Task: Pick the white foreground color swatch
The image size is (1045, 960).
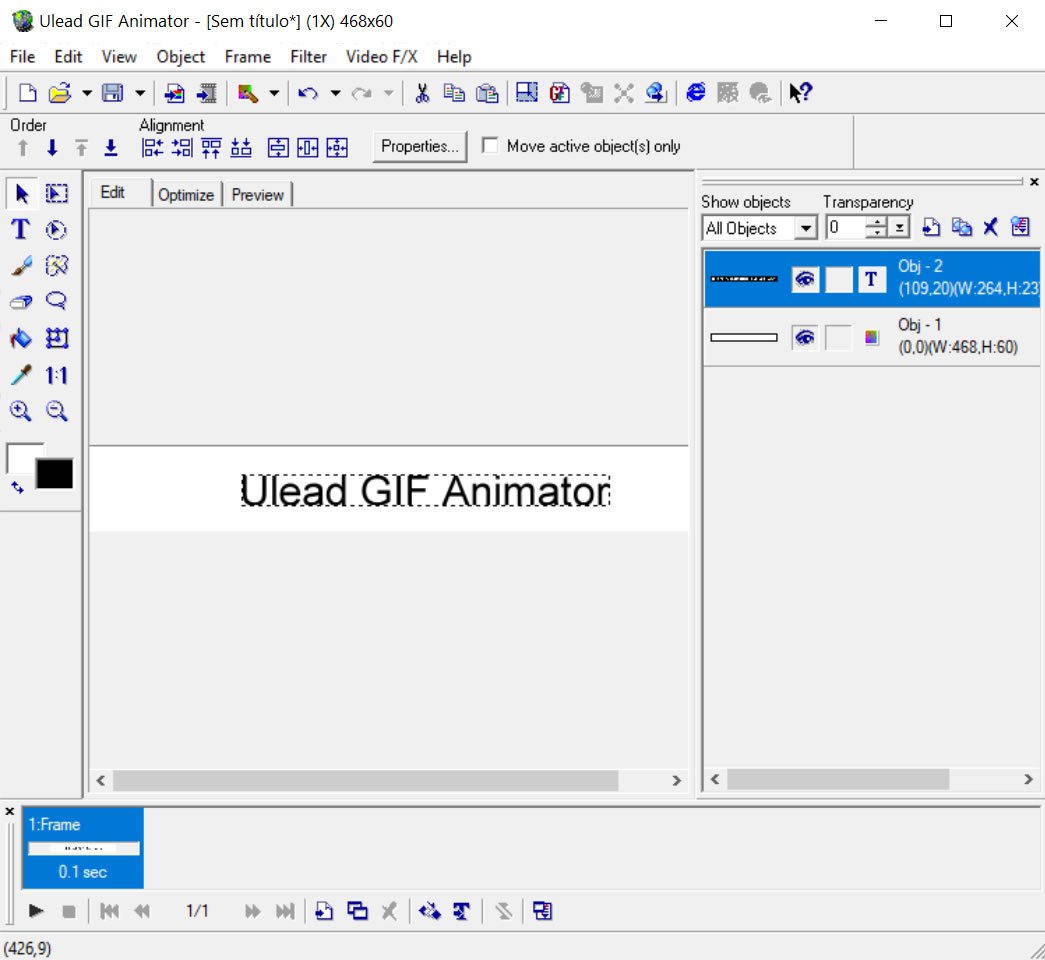Action: pyautogui.click(x=20, y=457)
